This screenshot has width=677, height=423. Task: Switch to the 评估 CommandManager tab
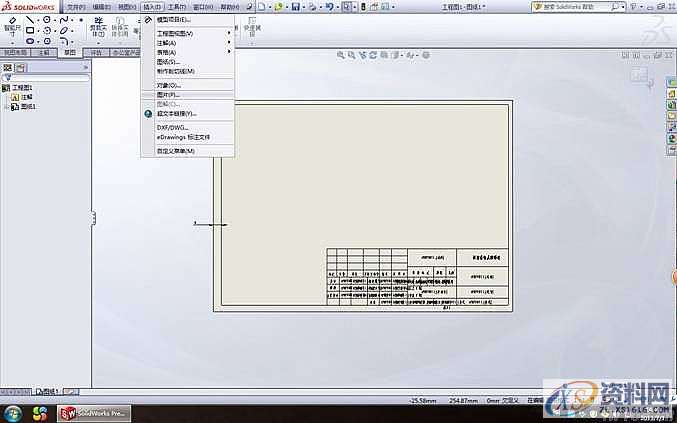click(x=96, y=53)
